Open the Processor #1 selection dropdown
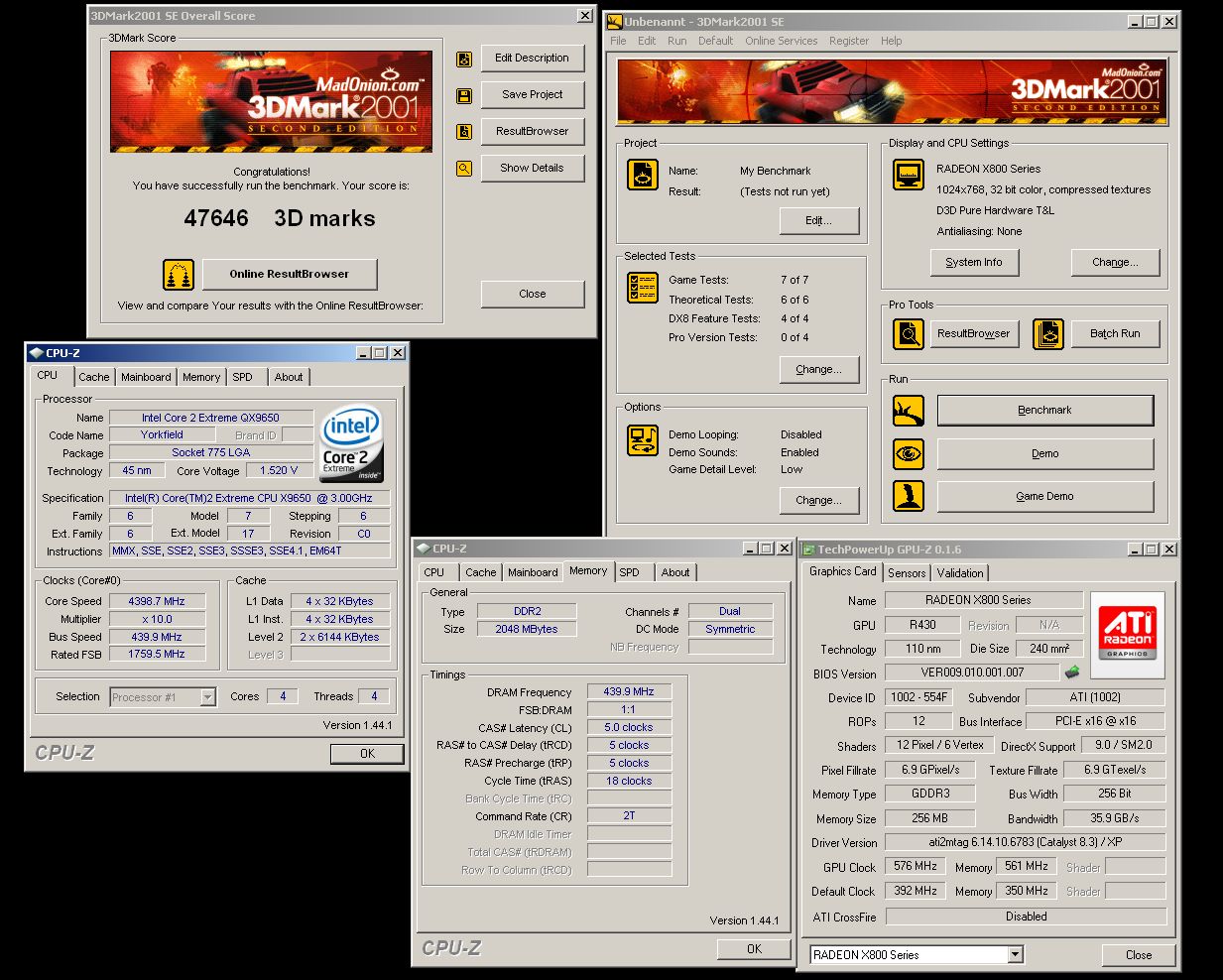 pyautogui.click(x=207, y=697)
